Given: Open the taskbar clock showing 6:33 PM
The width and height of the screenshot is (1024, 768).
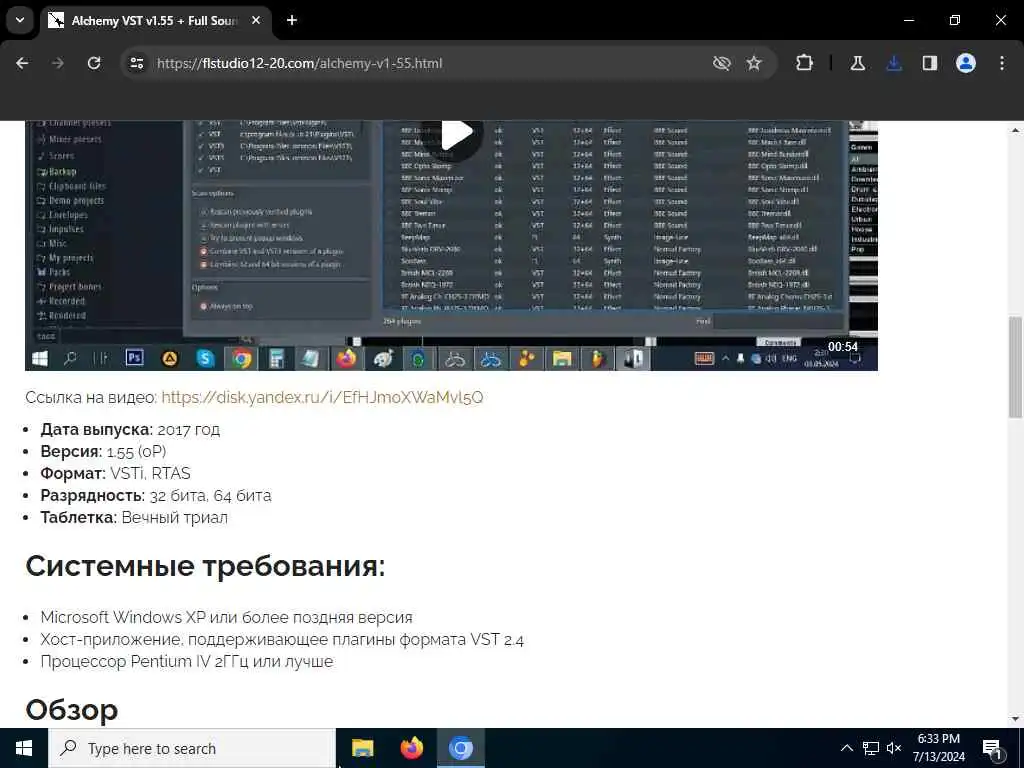Looking at the screenshot, I should coord(939,748).
